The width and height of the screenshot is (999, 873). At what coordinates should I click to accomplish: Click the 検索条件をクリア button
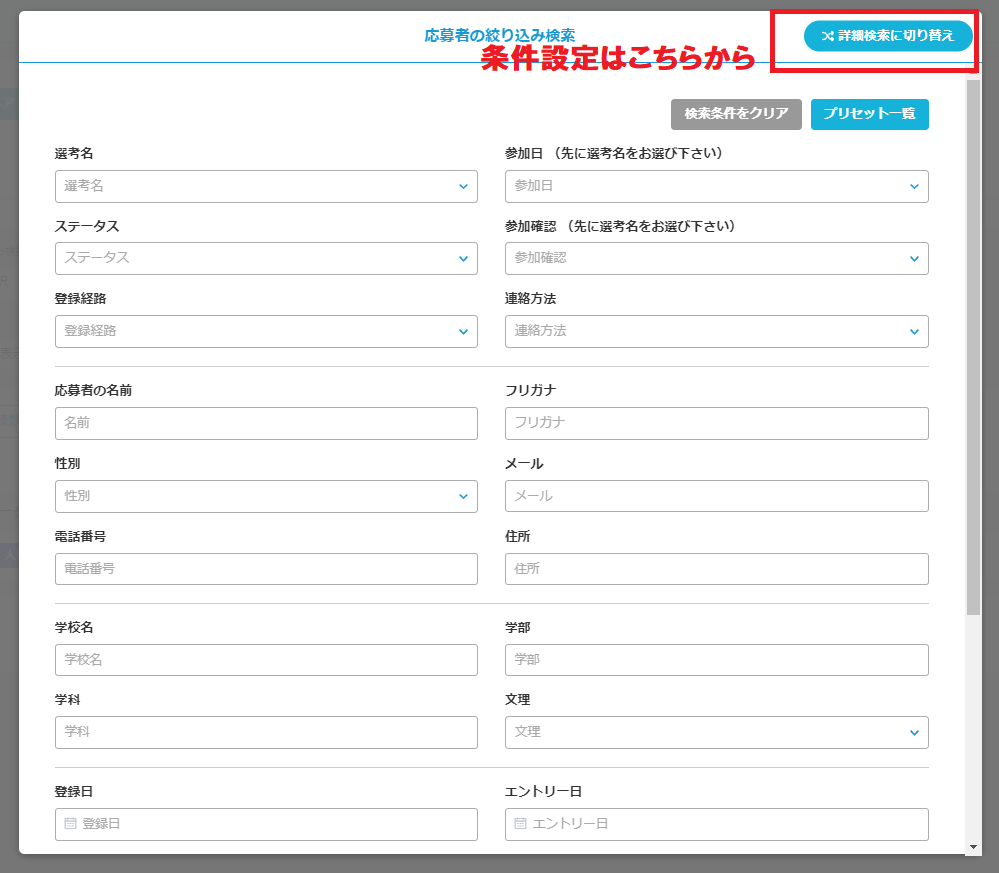736,114
